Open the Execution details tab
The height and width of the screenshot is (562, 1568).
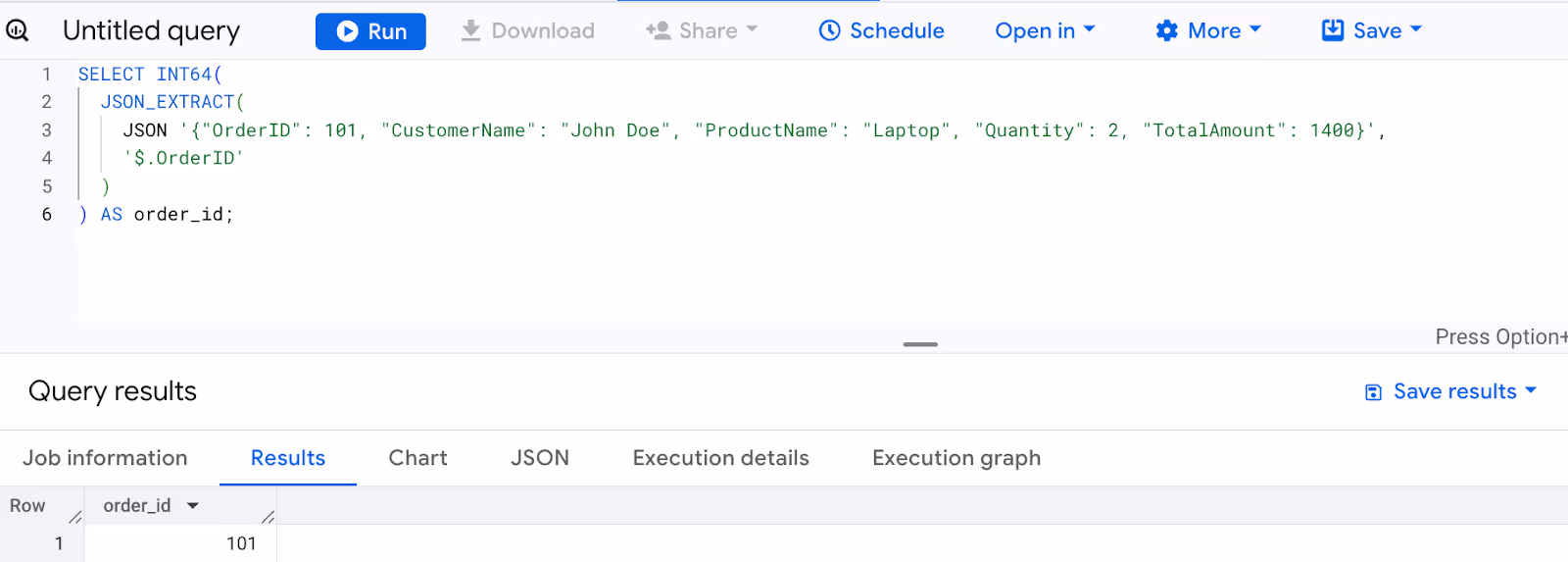tap(721, 458)
